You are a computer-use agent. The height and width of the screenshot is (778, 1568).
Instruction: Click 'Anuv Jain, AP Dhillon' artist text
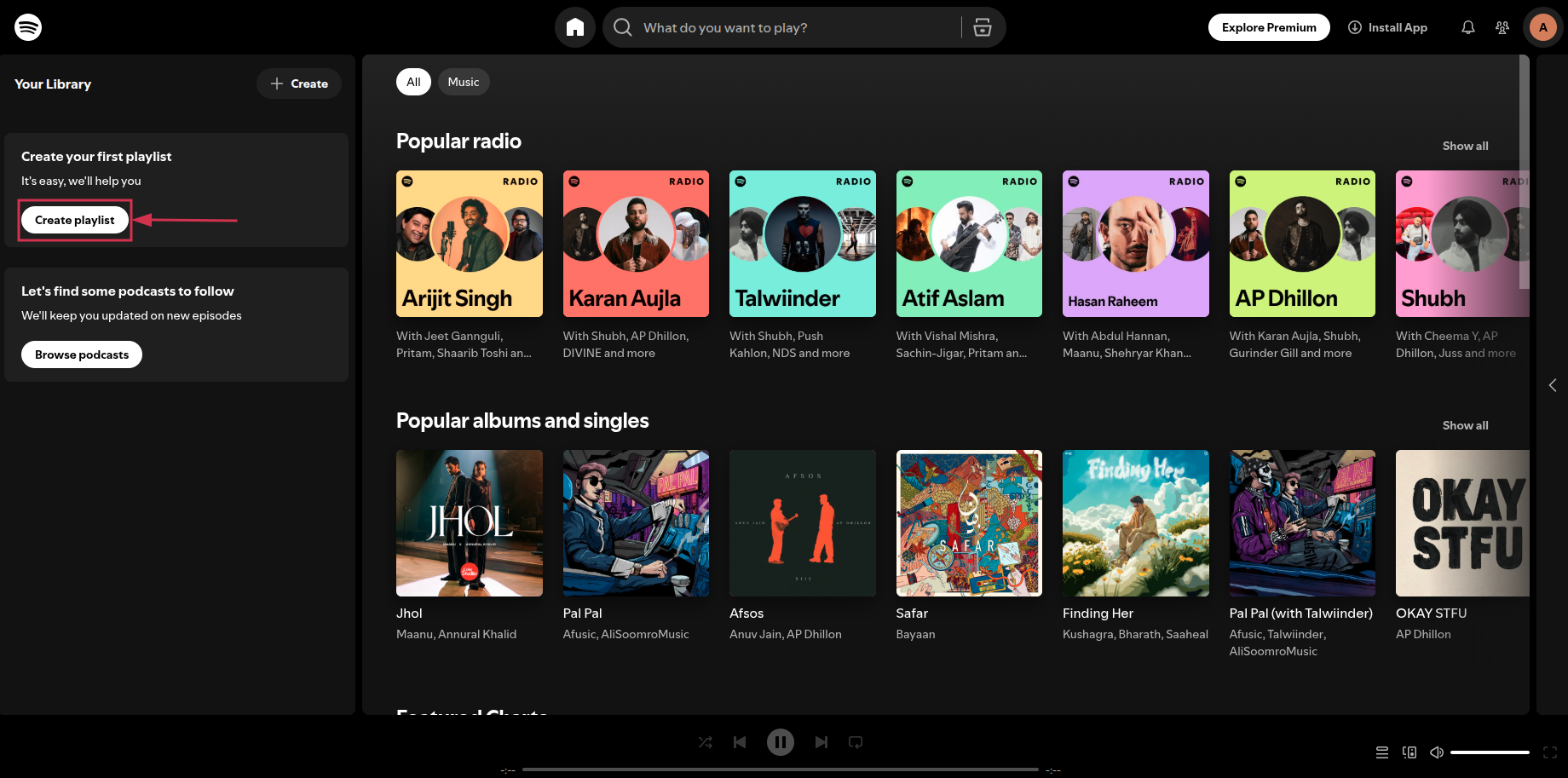[786, 634]
